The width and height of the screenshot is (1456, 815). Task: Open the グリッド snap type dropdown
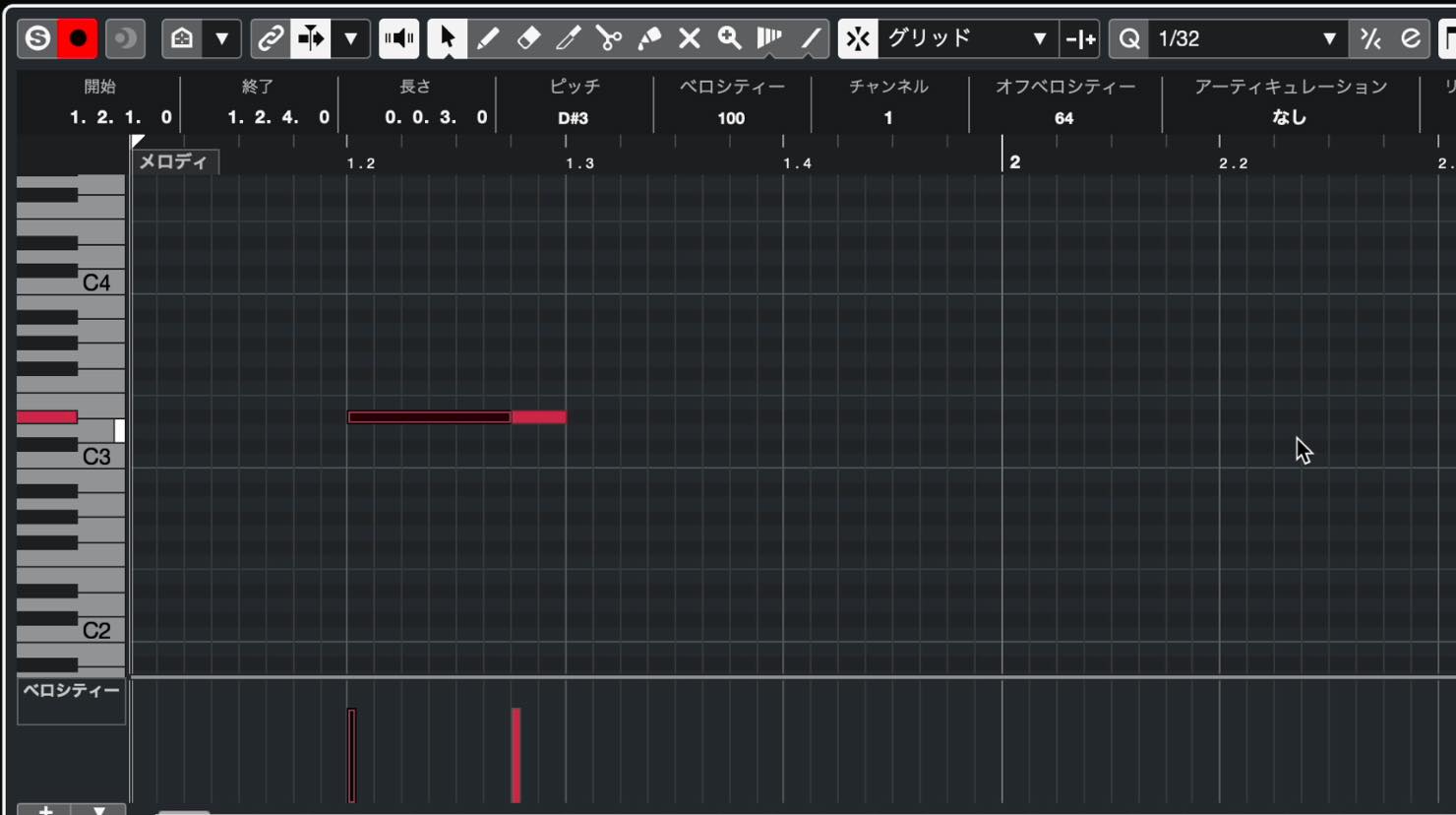968,38
